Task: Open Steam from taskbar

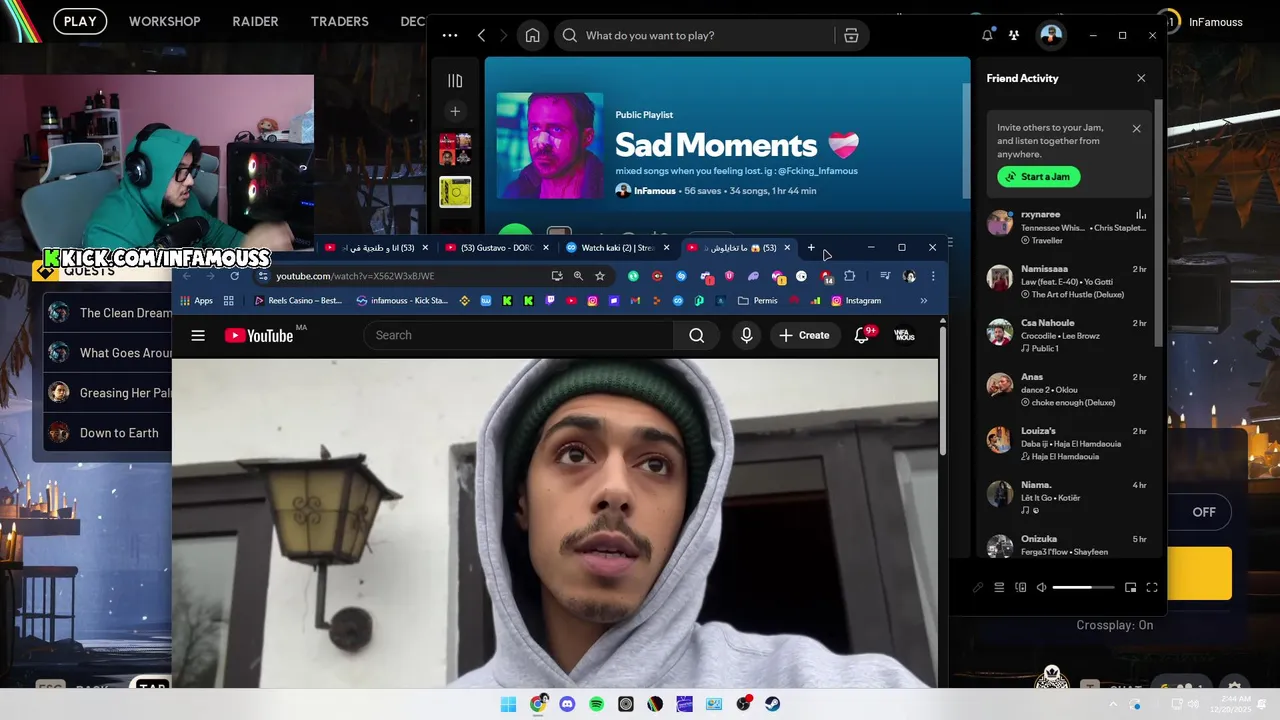Action: 773,704
